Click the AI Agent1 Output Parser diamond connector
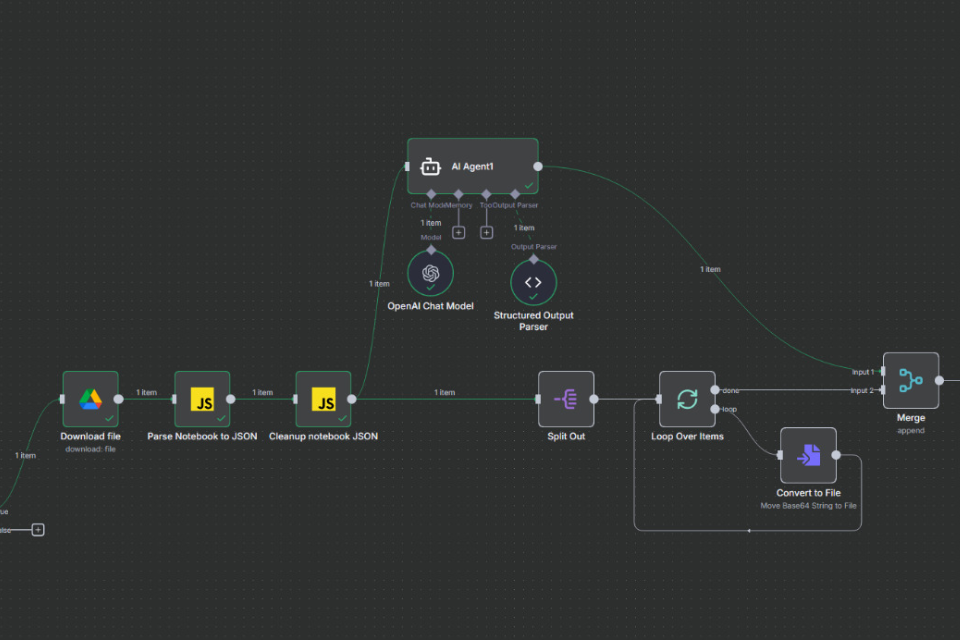This screenshot has width=960, height=640. [x=515, y=194]
